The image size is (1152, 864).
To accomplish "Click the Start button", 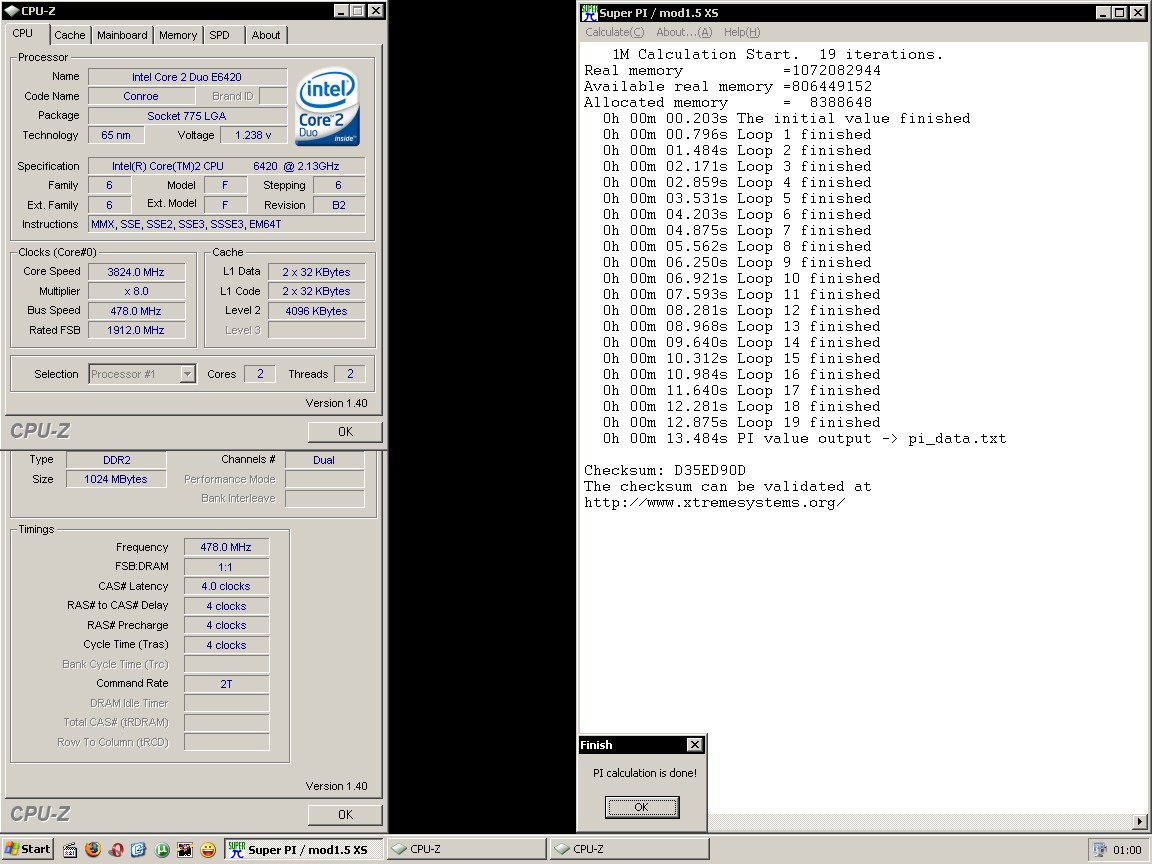I will point(28,849).
